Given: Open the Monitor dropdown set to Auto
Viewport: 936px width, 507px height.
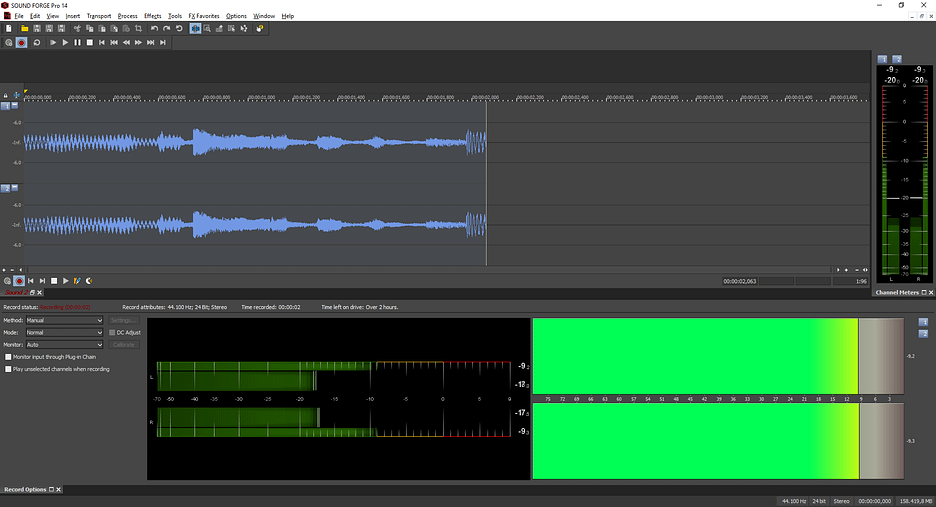Looking at the screenshot, I should (x=63, y=344).
